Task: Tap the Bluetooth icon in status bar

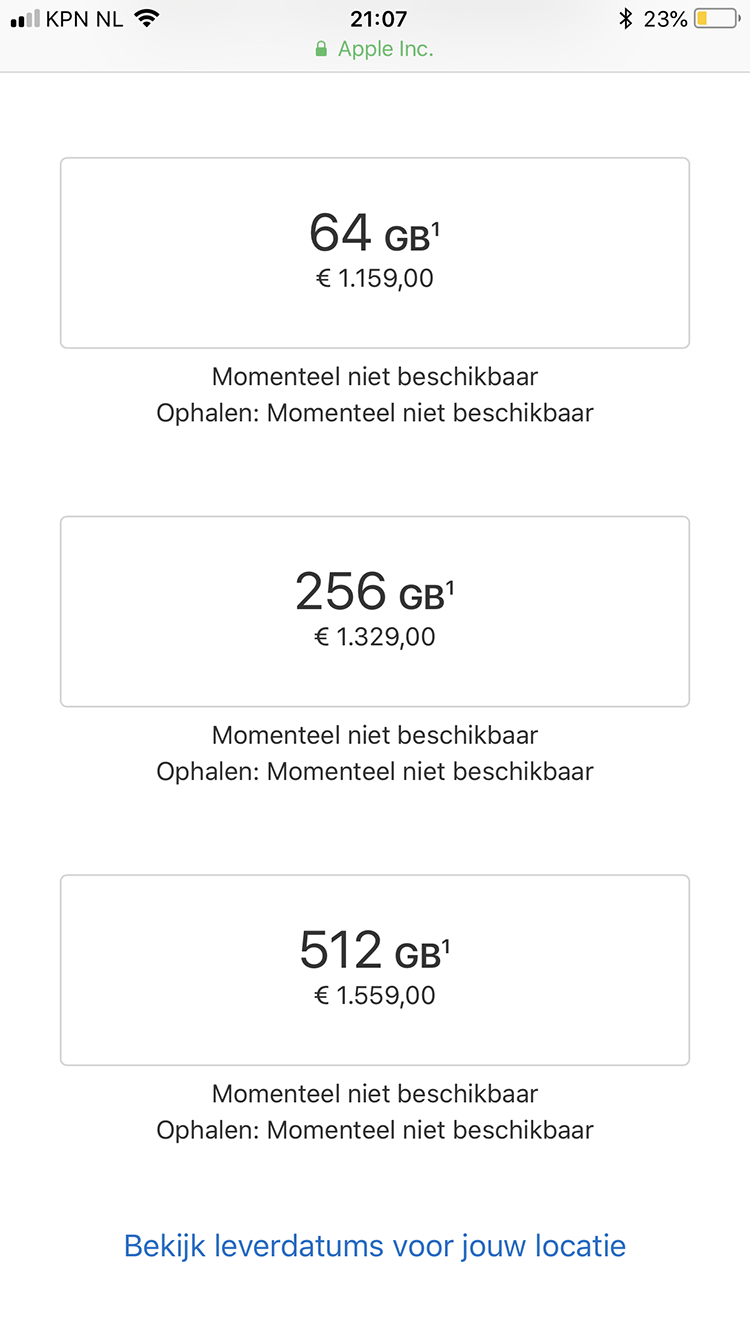Action: coord(626,19)
